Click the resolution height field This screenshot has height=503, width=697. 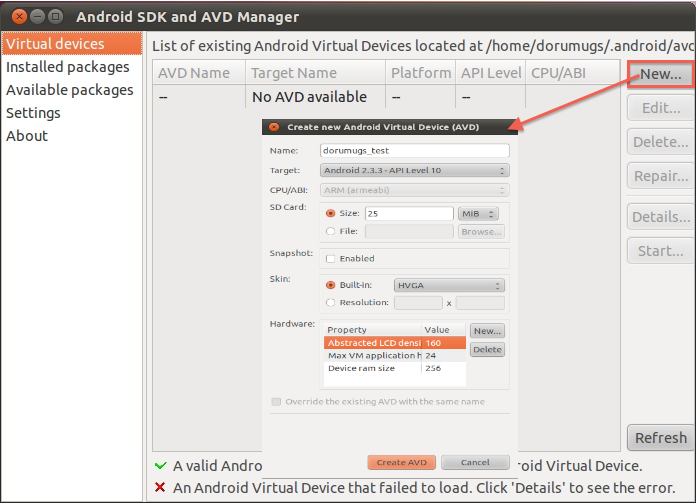pos(480,303)
